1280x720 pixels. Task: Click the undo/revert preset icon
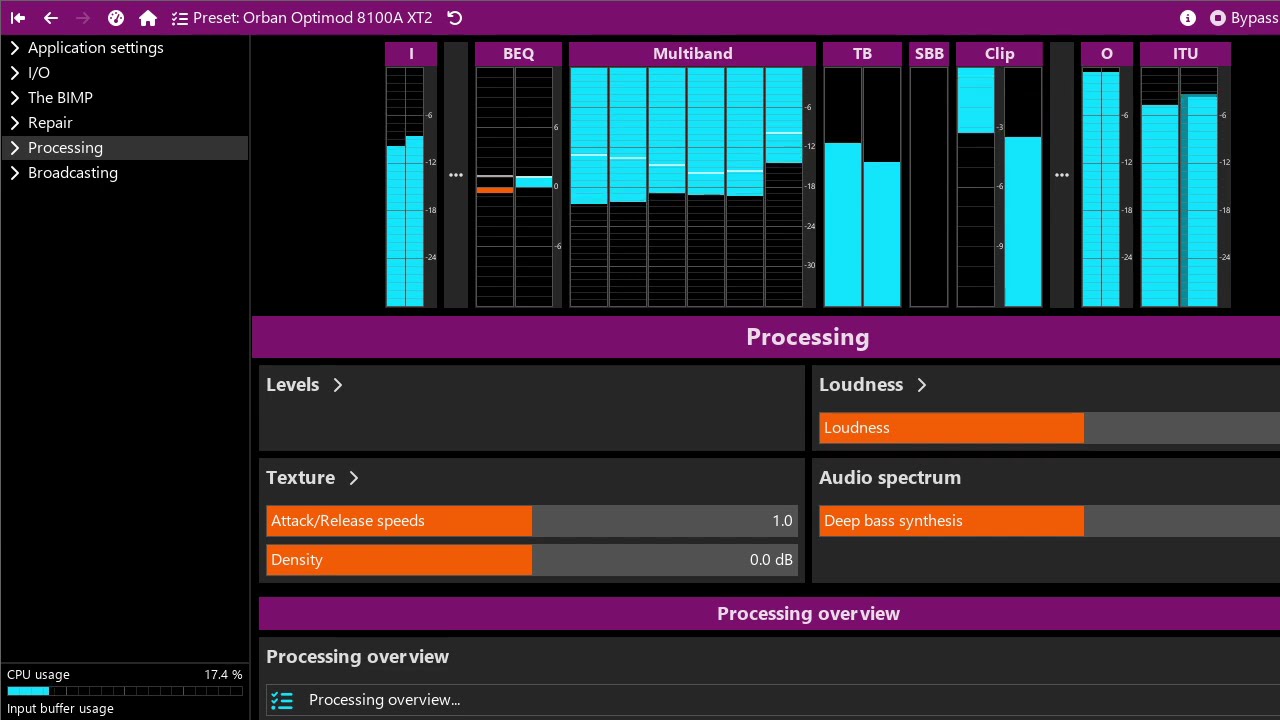point(455,18)
